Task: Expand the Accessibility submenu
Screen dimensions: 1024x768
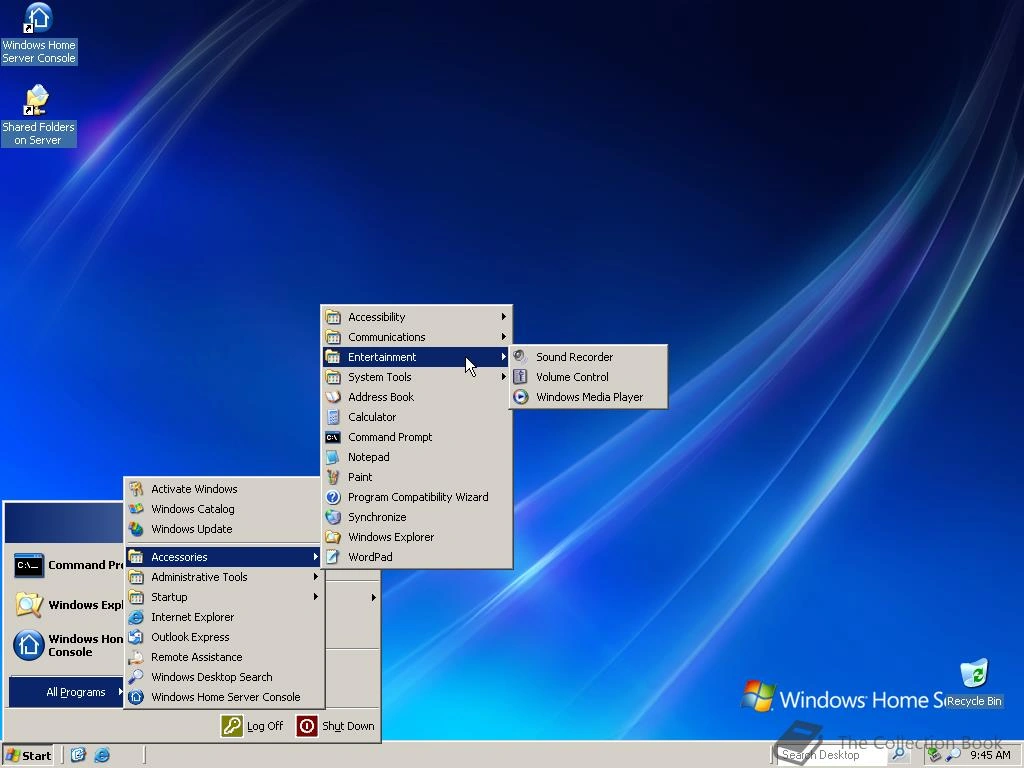Action: click(378, 317)
